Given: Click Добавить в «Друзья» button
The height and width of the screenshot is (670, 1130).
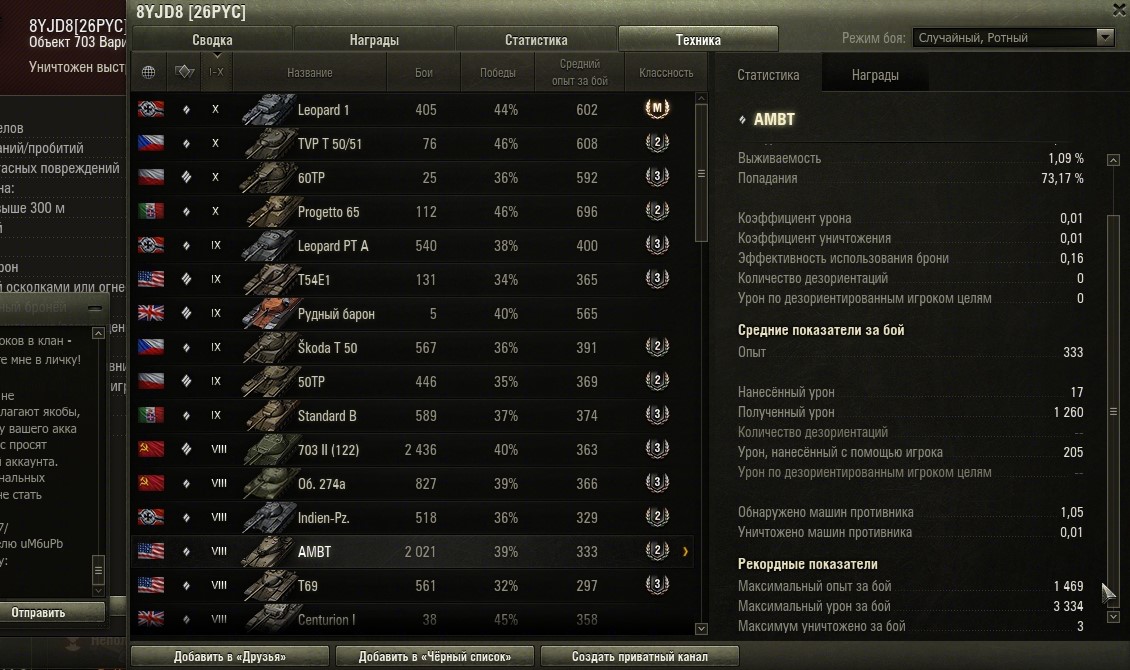Looking at the screenshot, I should (230, 656).
